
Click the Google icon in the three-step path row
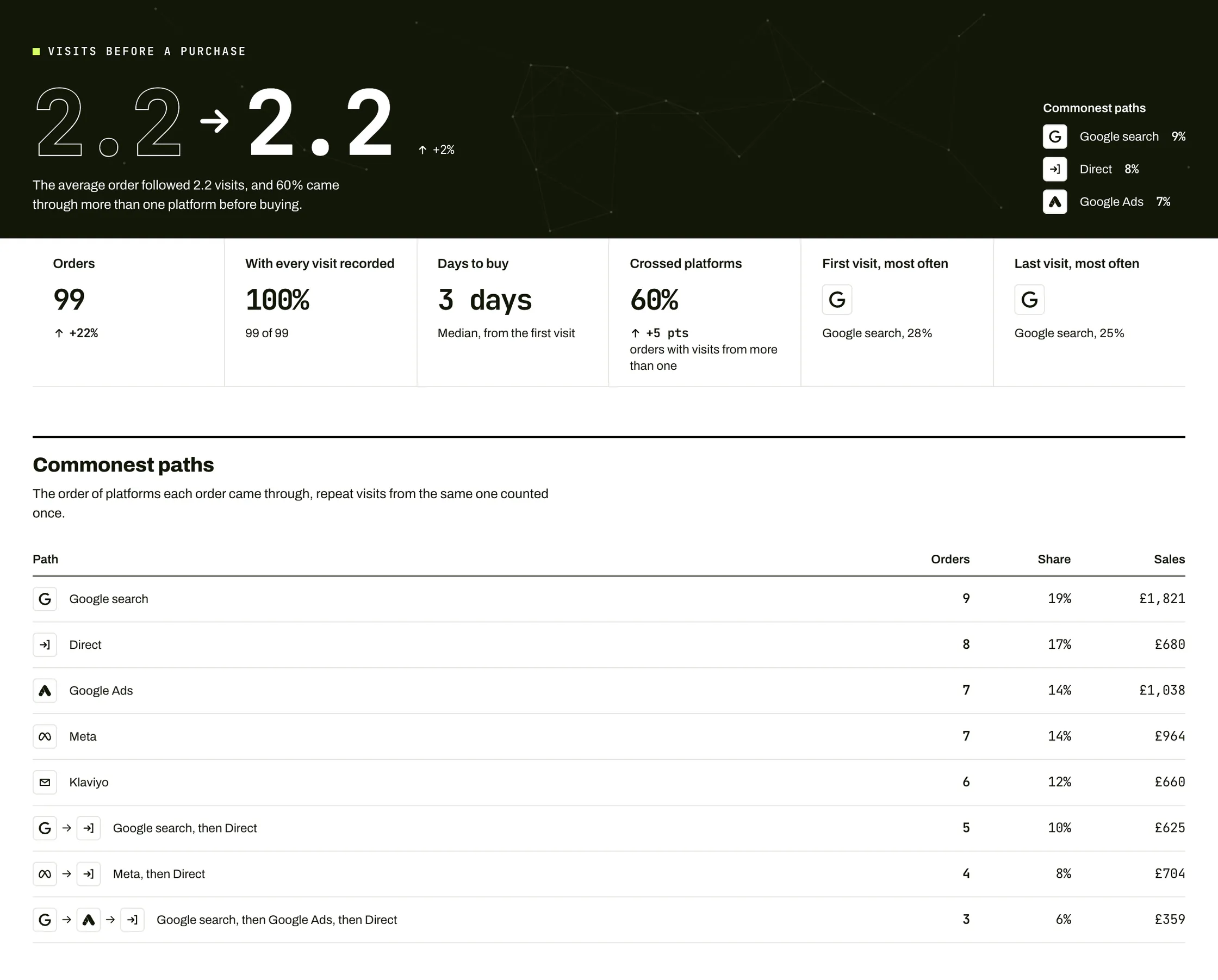click(x=45, y=920)
